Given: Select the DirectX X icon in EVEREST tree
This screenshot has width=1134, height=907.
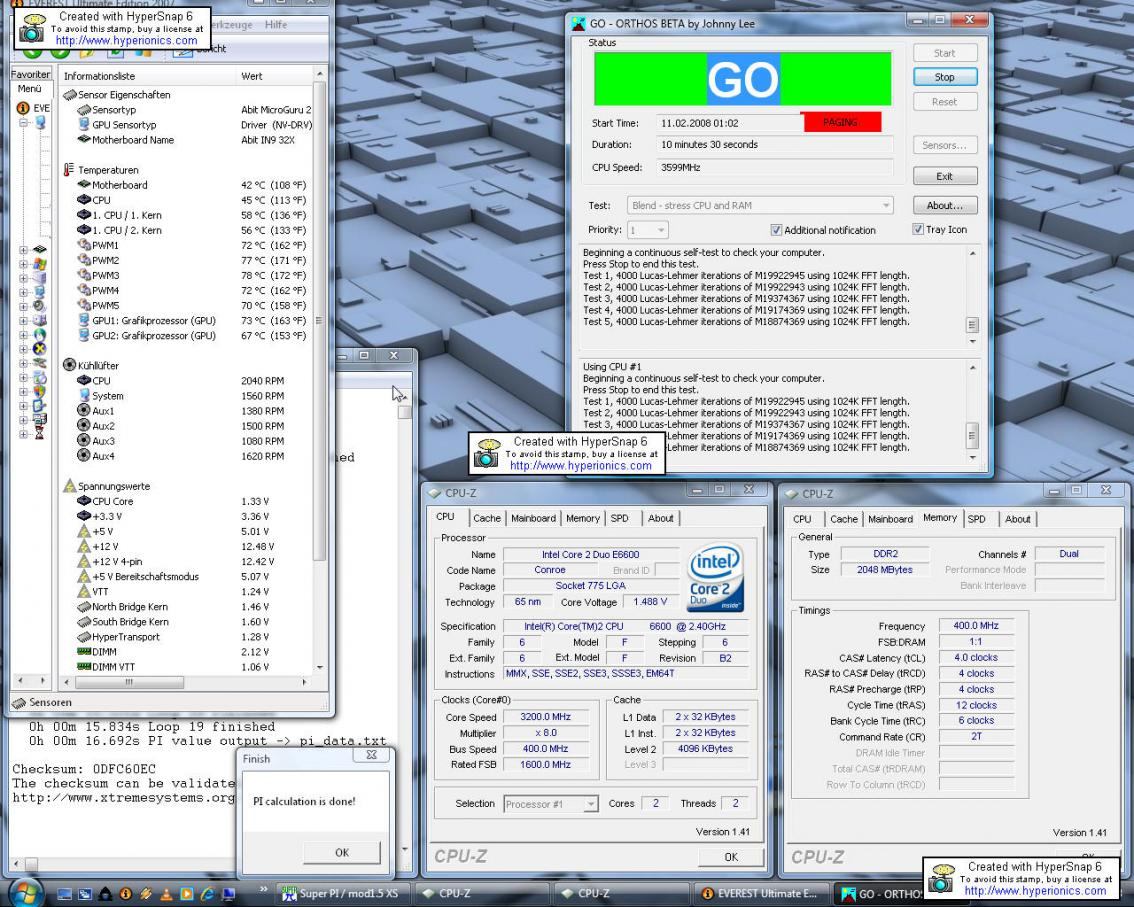Looking at the screenshot, I should click(40, 349).
